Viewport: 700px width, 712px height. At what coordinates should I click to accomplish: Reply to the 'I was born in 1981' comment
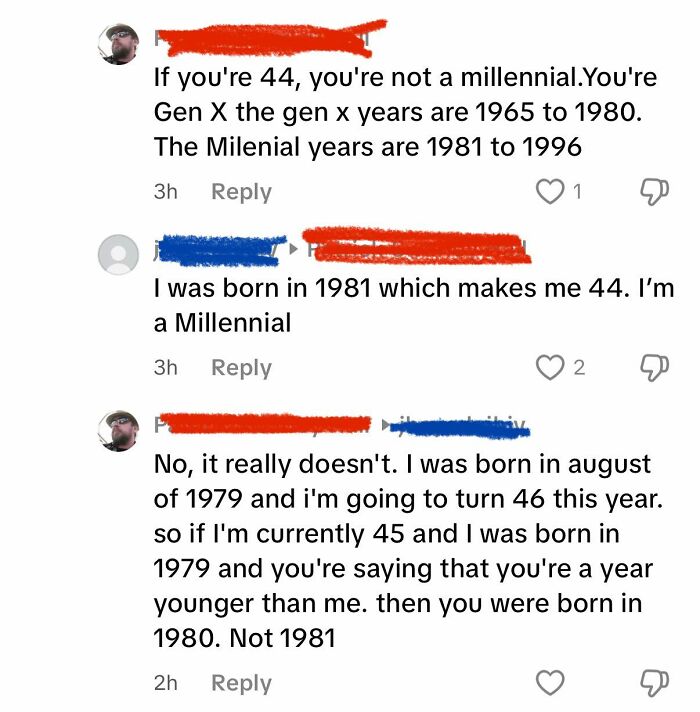pyautogui.click(x=241, y=368)
